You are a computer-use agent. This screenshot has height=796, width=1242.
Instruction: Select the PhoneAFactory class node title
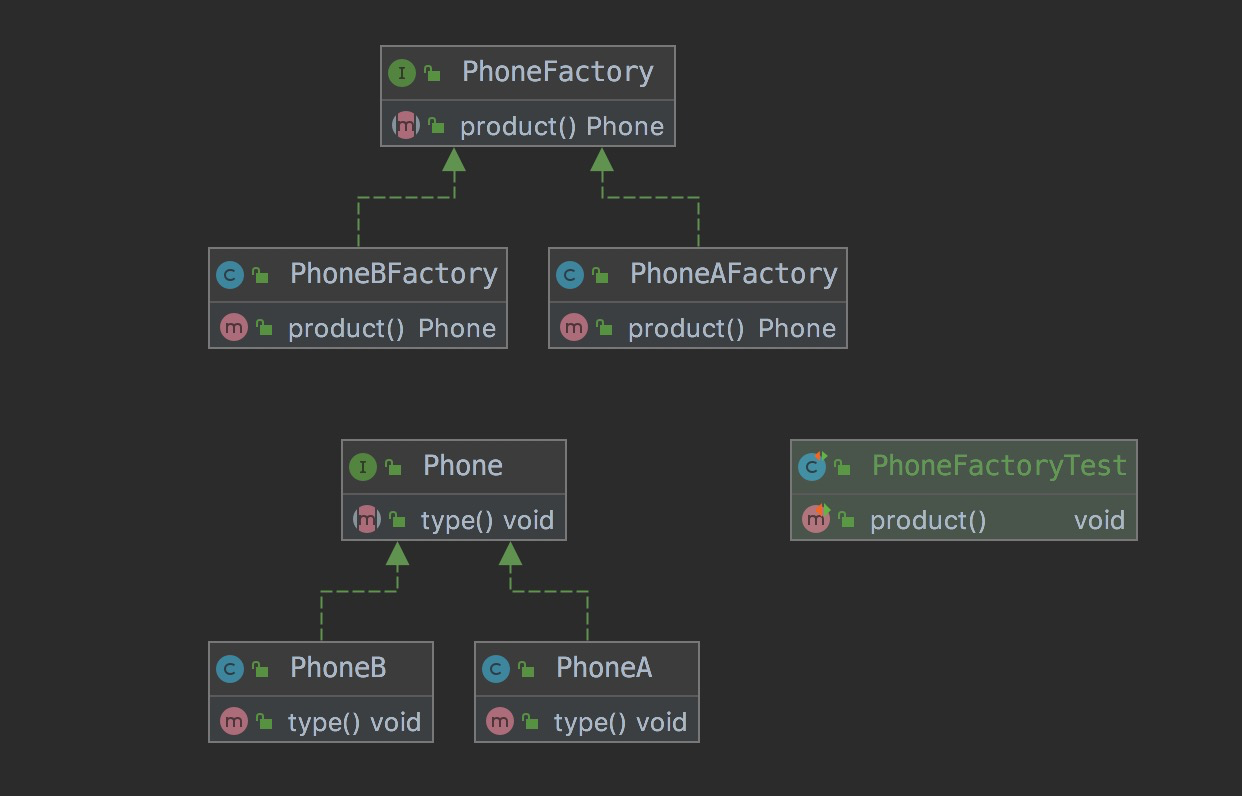coord(733,274)
